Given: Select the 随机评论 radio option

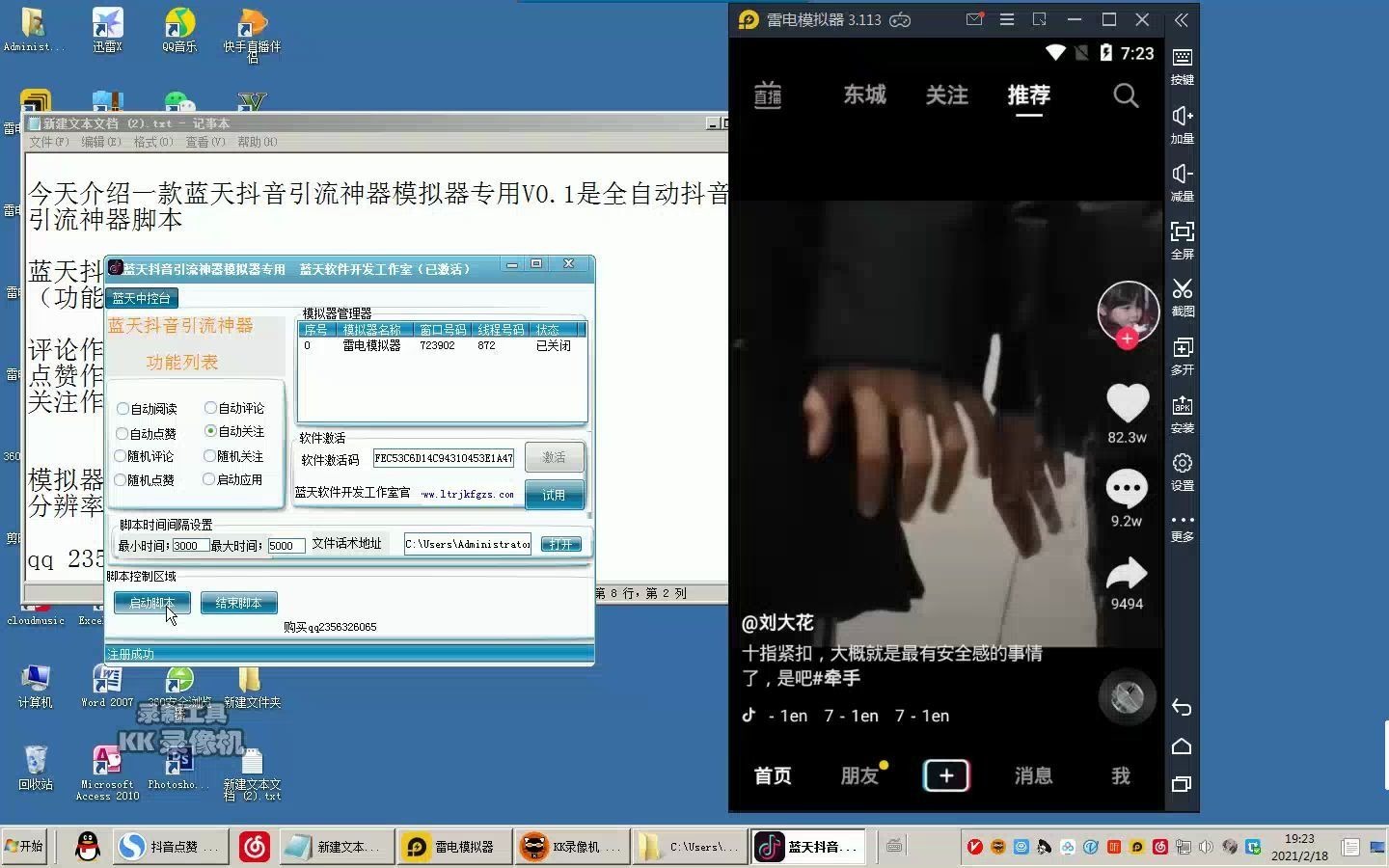Looking at the screenshot, I should 121,456.
